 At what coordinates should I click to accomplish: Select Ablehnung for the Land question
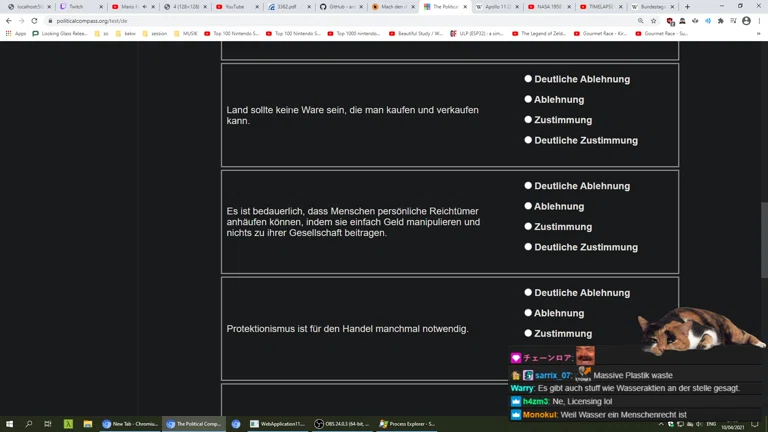coord(528,99)
